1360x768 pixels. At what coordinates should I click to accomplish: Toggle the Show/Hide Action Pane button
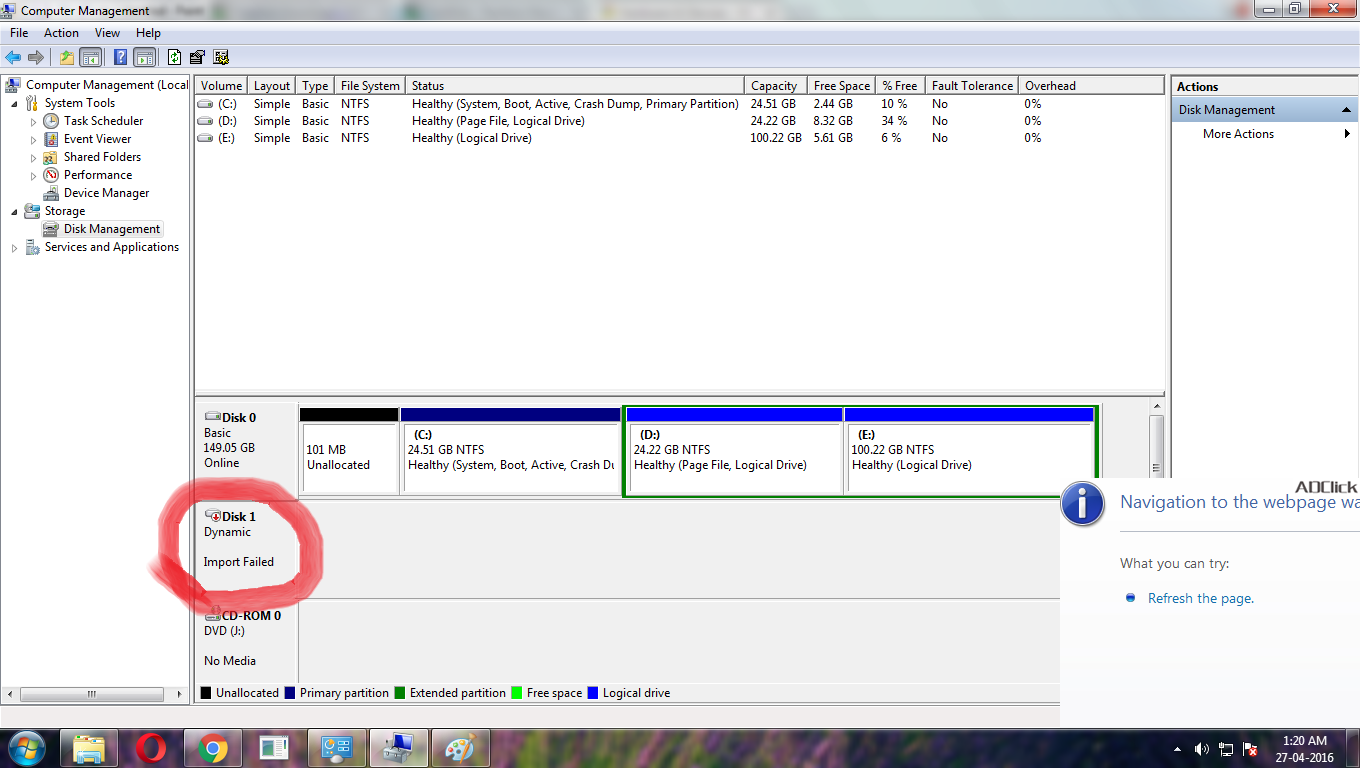coord(145,57)
